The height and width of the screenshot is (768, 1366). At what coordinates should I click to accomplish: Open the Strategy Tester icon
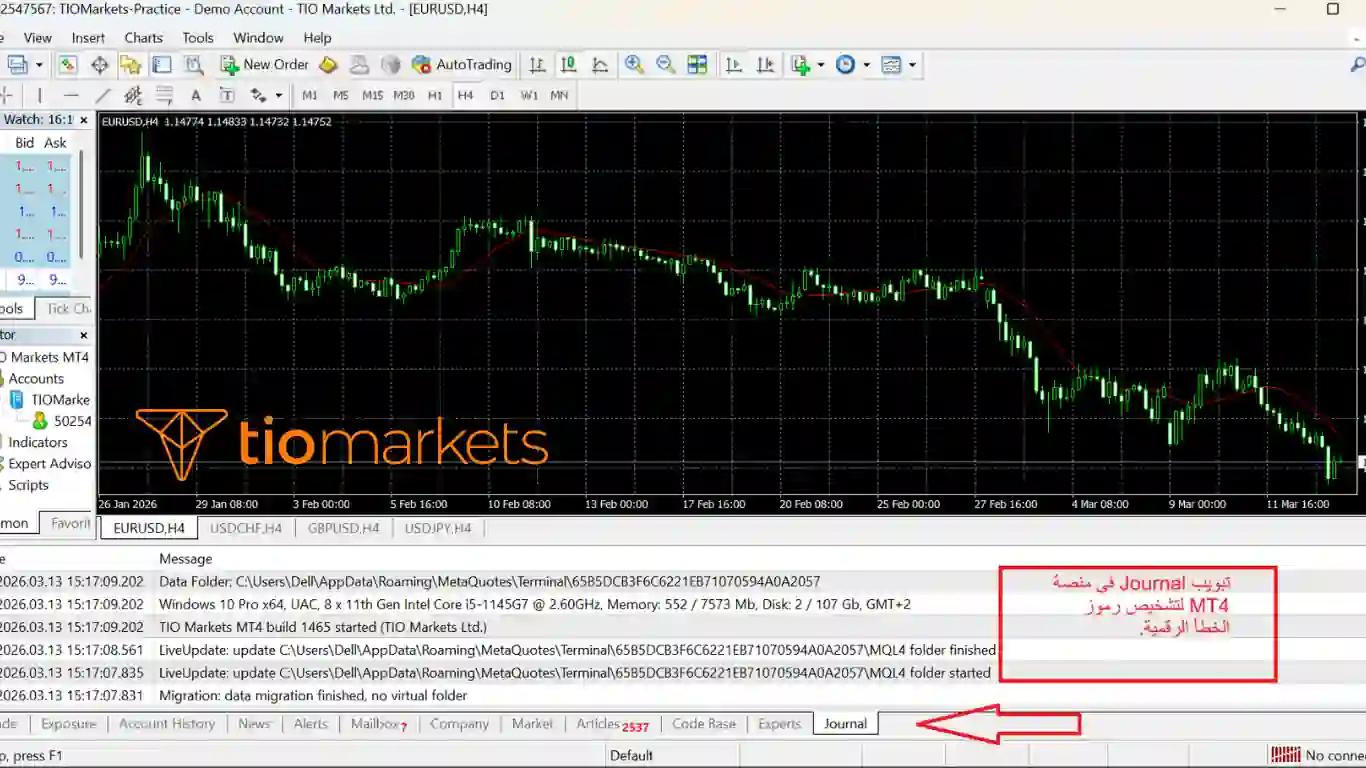click(194, 65)
